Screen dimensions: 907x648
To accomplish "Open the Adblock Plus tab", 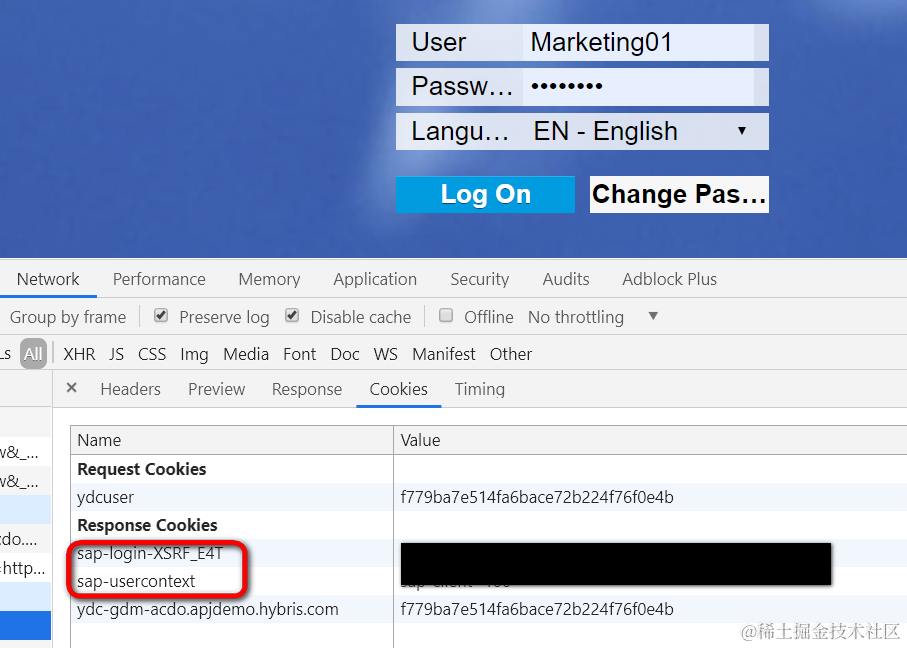I will tap(669, 279).
